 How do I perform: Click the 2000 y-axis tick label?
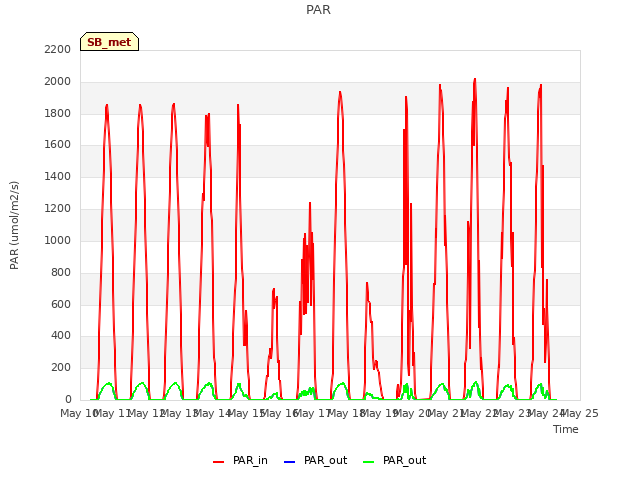[x=58, y=82]
